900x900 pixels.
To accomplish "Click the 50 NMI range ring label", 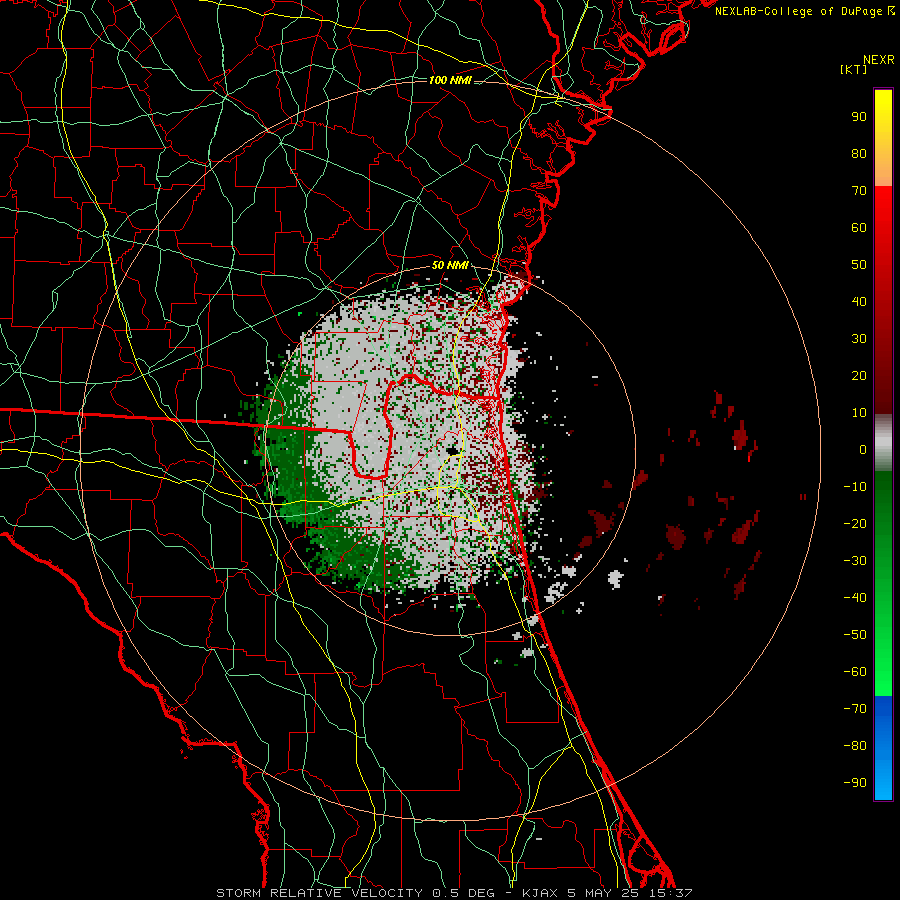I will 450,265.
